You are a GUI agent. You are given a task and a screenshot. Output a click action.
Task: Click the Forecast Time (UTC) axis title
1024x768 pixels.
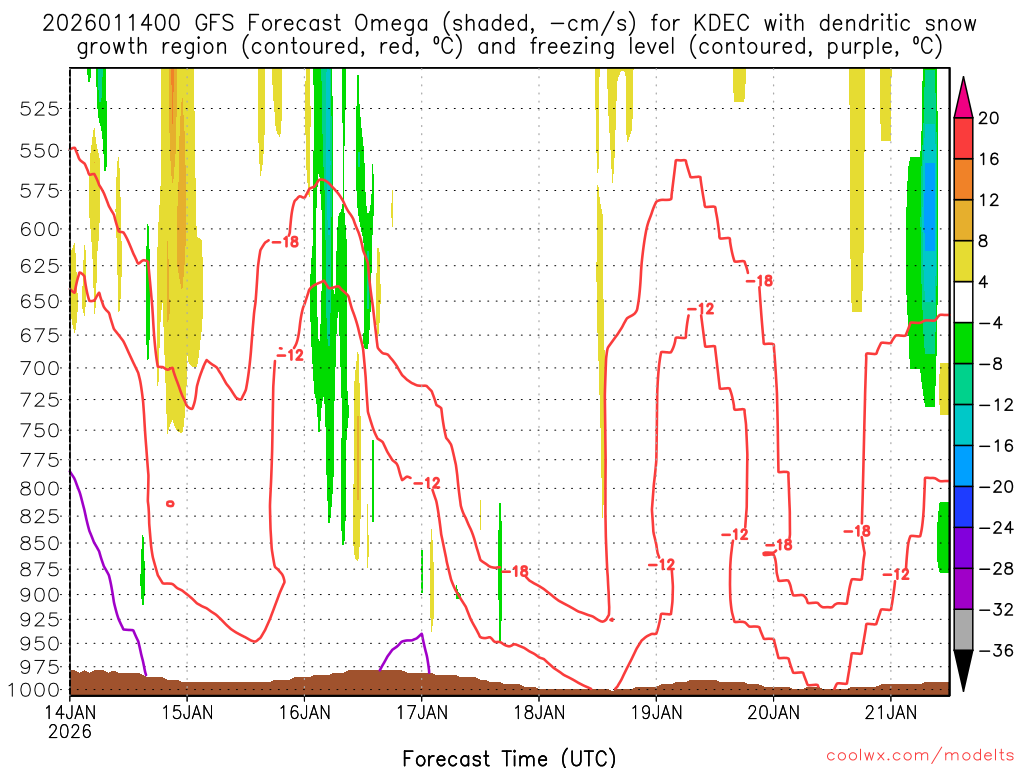coord(509,758)
